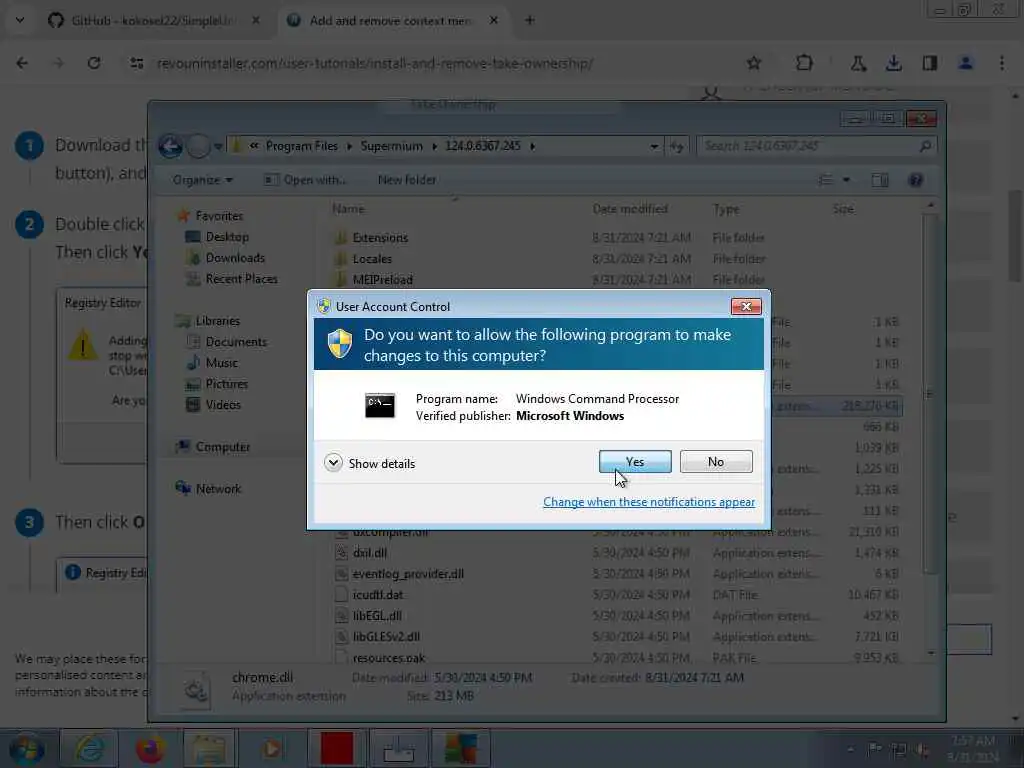This screenshot has width=1024, height=768.
Task: Switch to 'Add and remove context menu' tab
Action: [391, 20]
